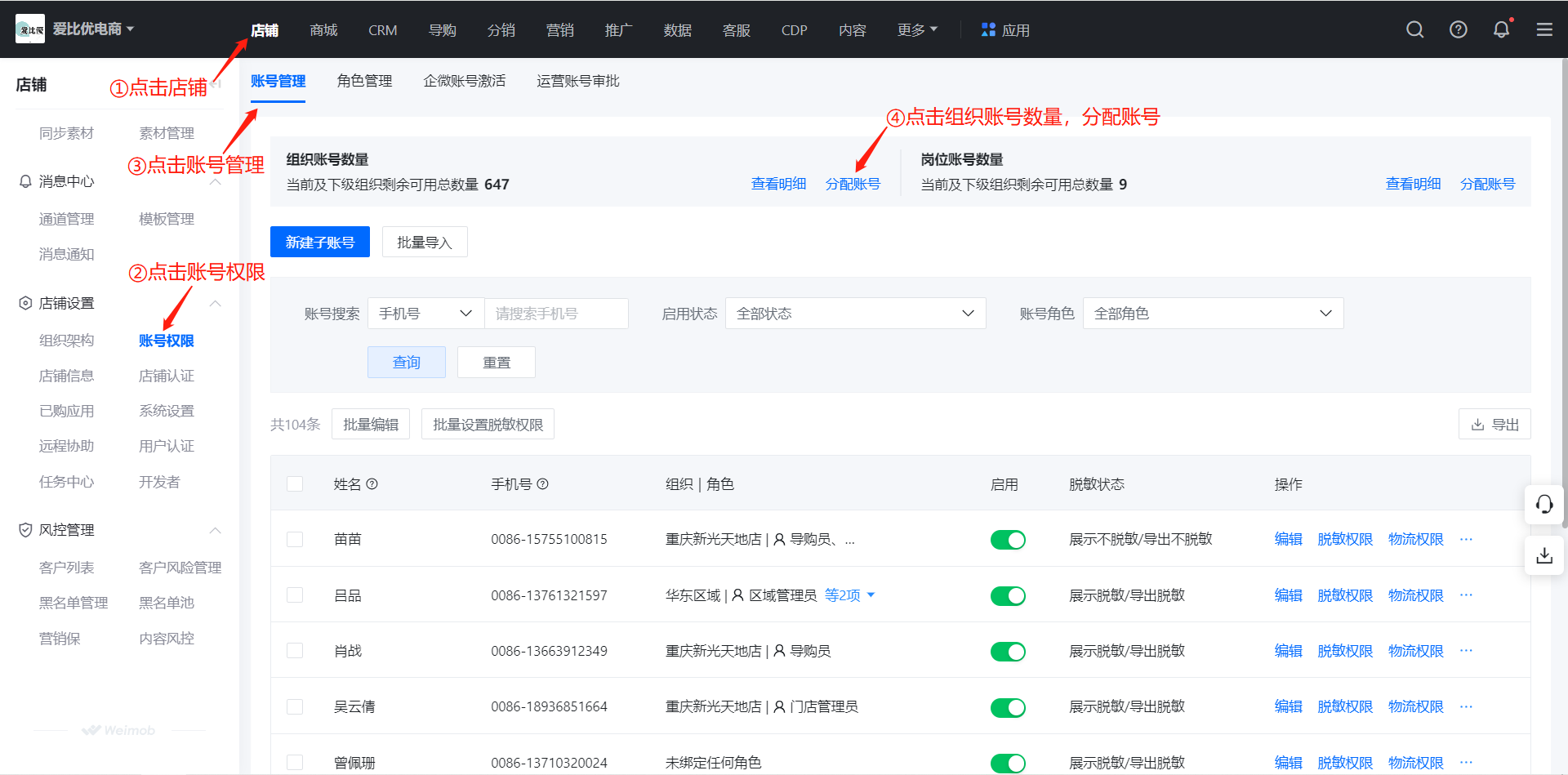The height and width of the screenshot is (775, 1568).
Task: Click help icon next to 手机号 header
Action: coord(542,483)
